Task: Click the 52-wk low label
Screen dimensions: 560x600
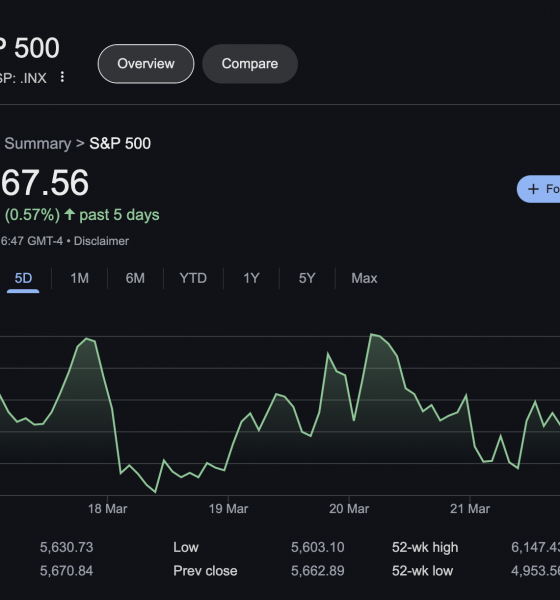Action: point(422,571)
